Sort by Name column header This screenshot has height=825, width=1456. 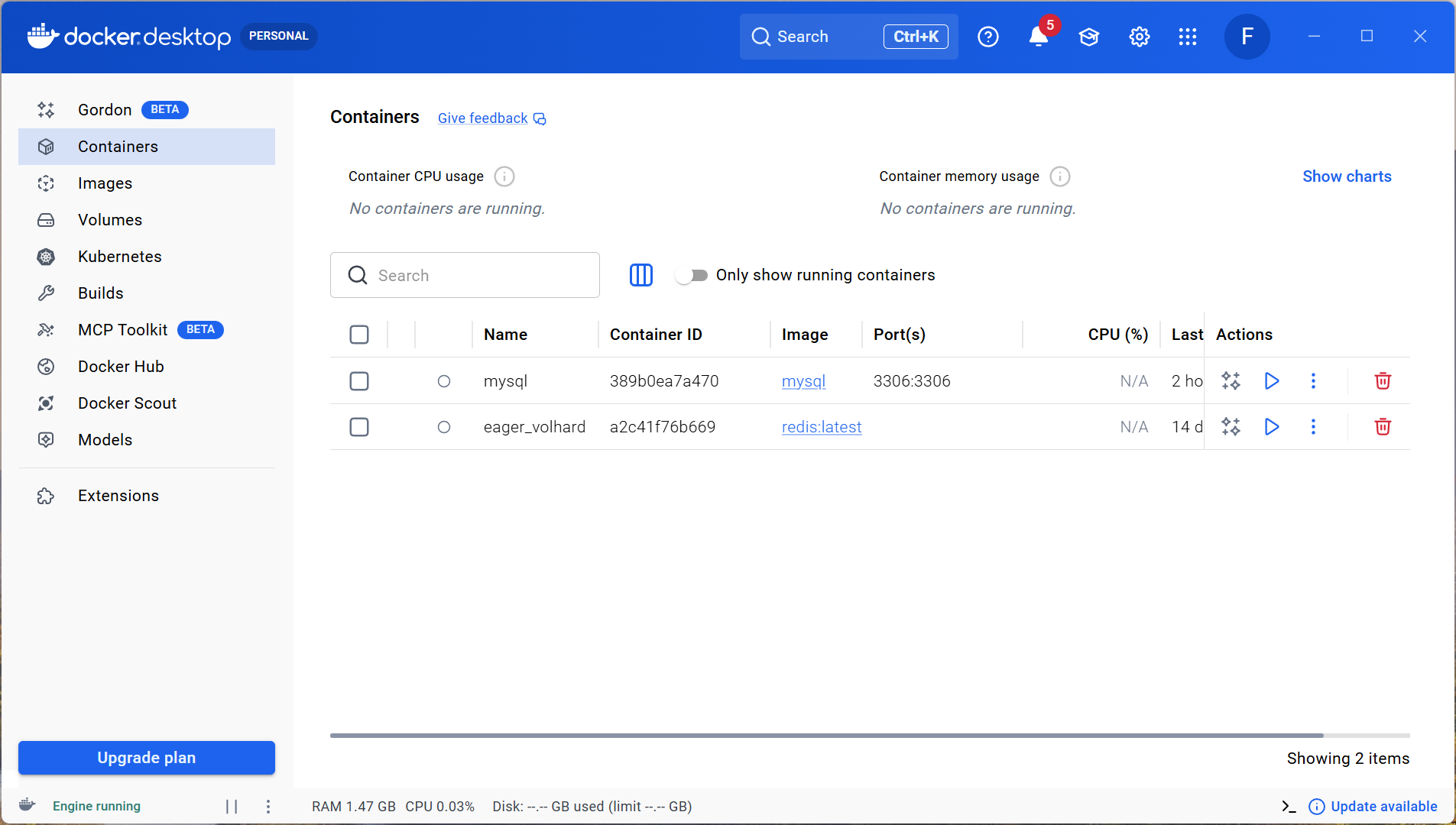tap(505, 335)
